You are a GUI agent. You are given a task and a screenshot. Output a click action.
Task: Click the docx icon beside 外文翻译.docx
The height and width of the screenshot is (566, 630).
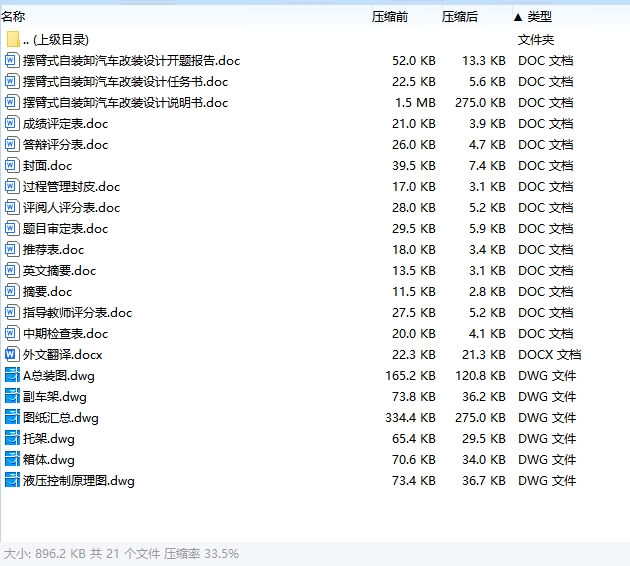(12, 354)
